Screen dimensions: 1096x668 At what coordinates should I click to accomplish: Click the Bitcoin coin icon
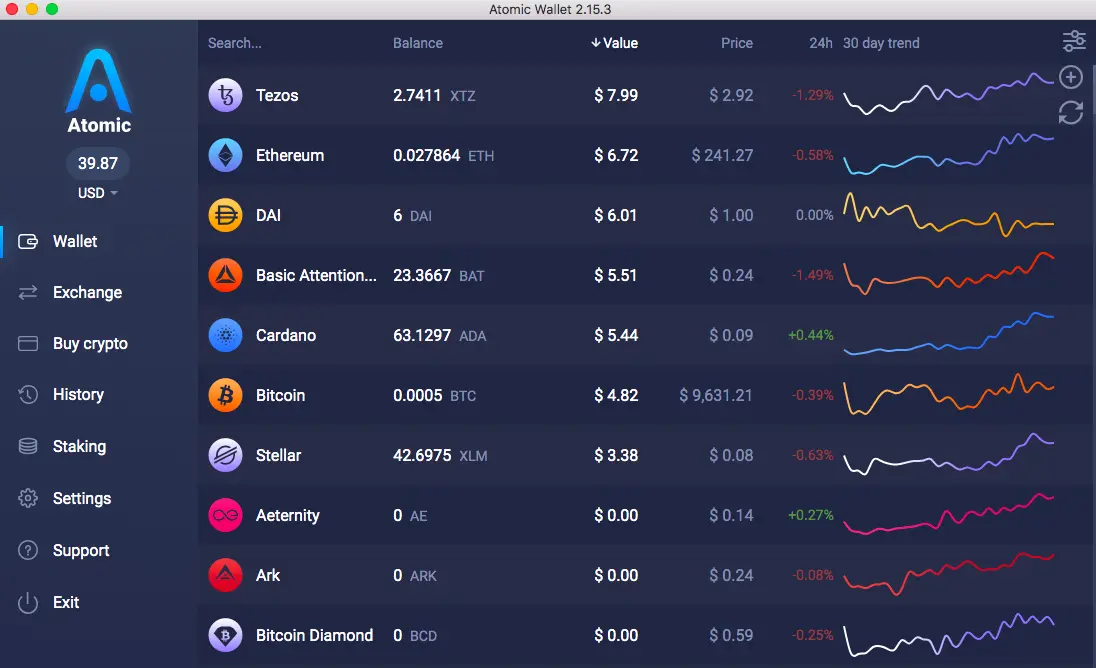point(225,395)
